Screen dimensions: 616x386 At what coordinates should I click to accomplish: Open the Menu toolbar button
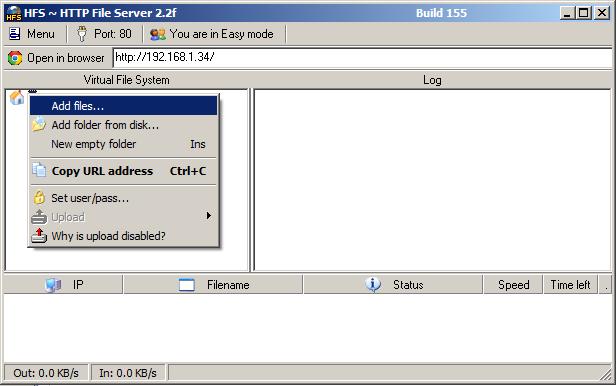click(31, 34)
